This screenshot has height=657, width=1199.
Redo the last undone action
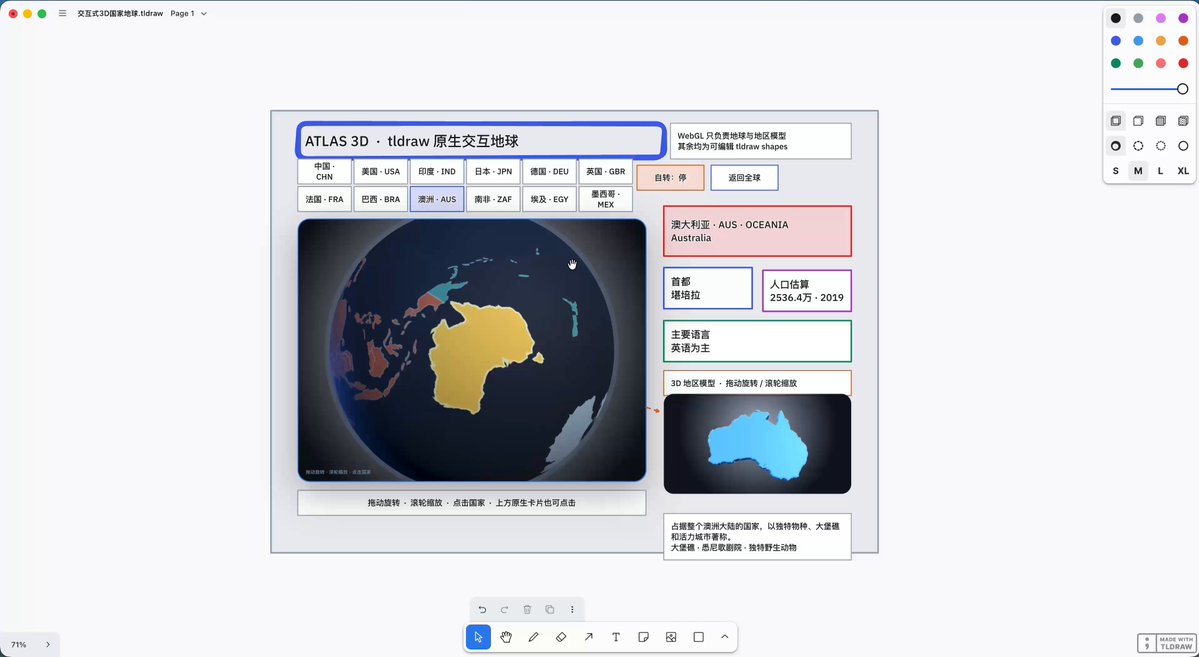coord(504,610)
